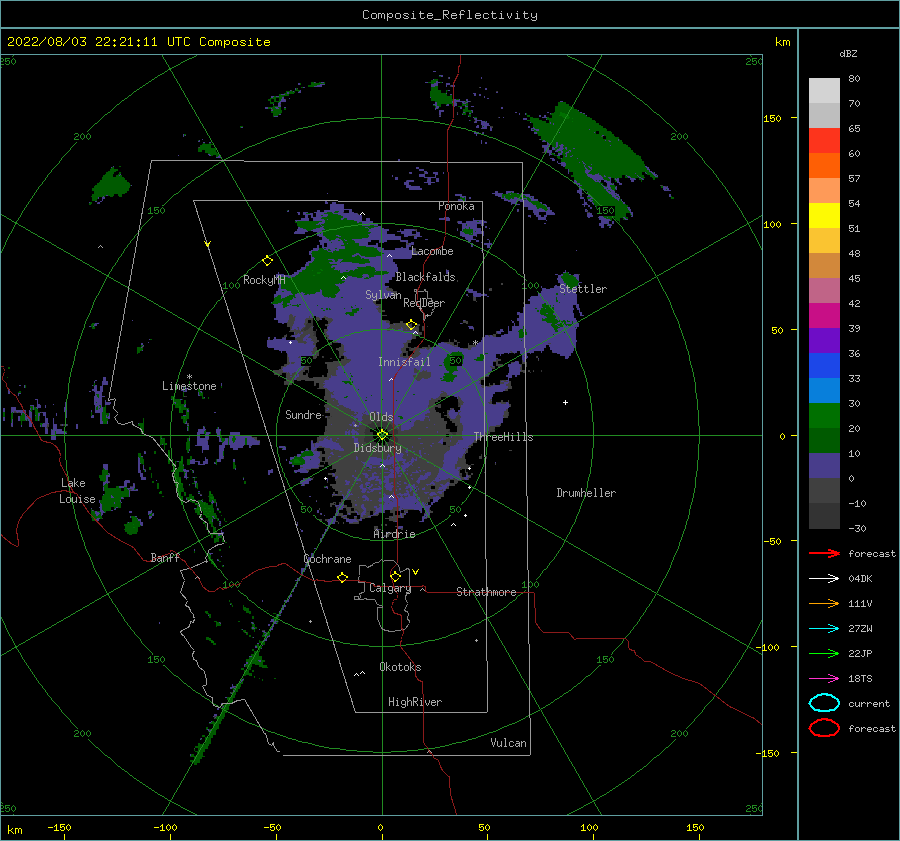Click the magenta 18TS arrow legend icon
The height and width of the screenshot is (841, 900).
pyautogui.click(x=824, y=679)
